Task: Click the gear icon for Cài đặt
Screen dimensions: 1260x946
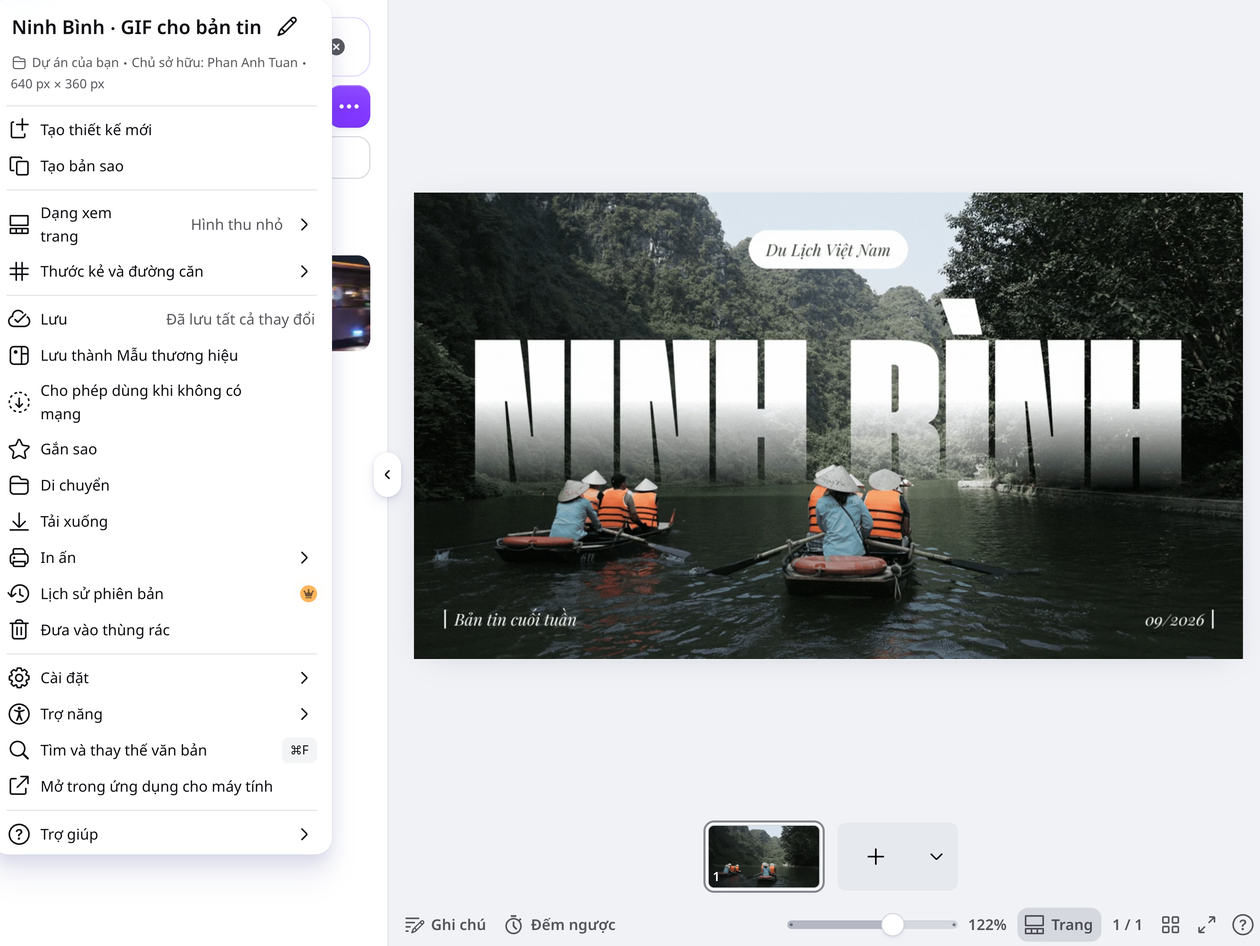Action: tap(19, 678)
